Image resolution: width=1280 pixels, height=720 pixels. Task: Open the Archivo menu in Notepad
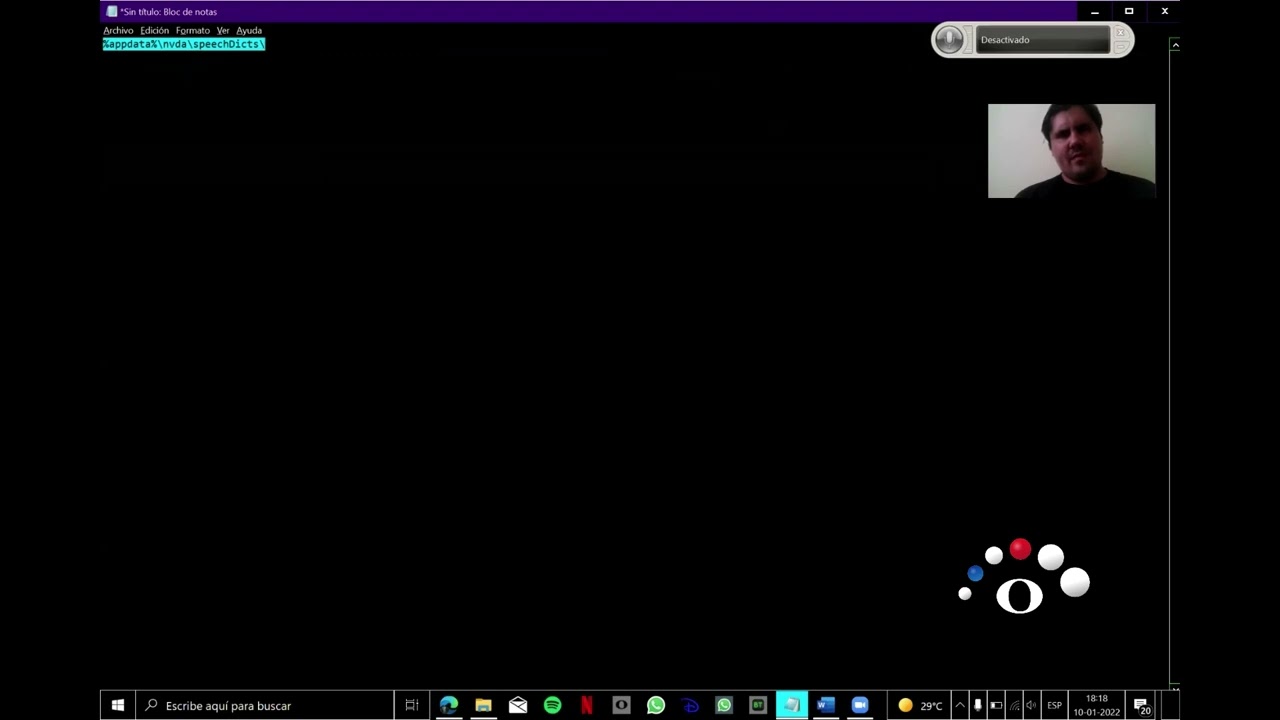[x=118, y=30]
